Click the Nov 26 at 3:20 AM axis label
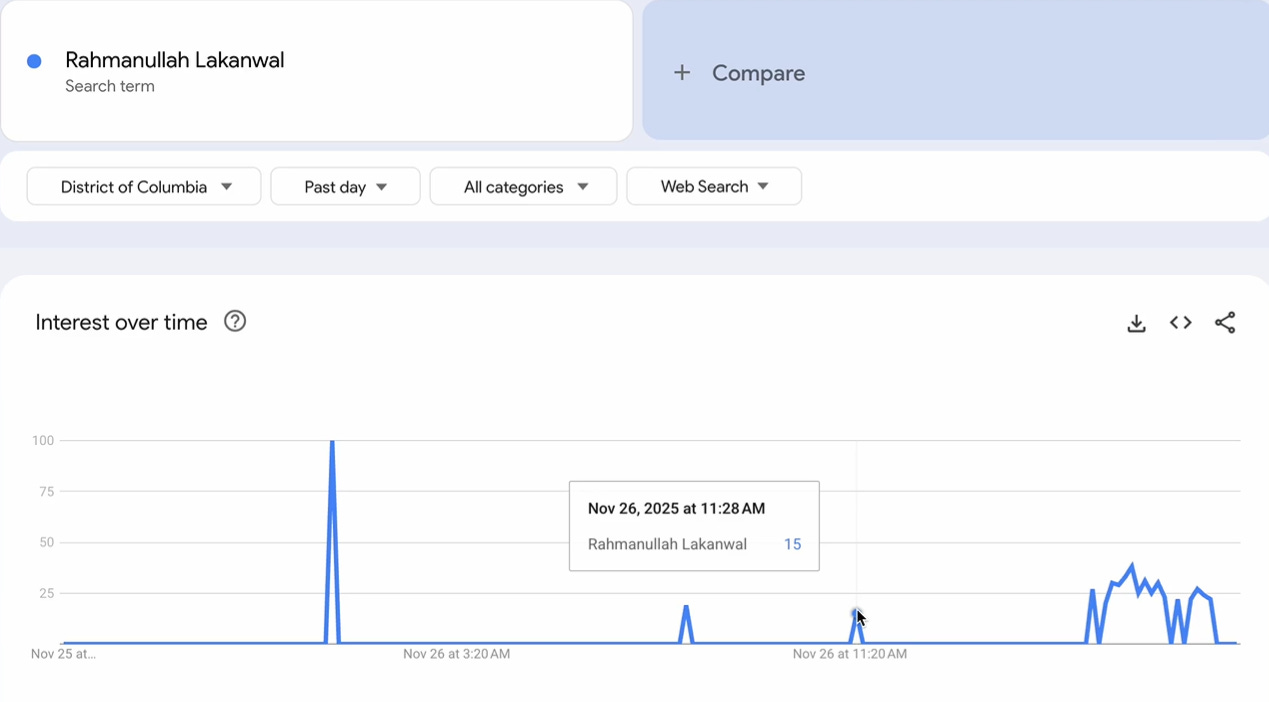1269x702 pixels. [456, 654]
